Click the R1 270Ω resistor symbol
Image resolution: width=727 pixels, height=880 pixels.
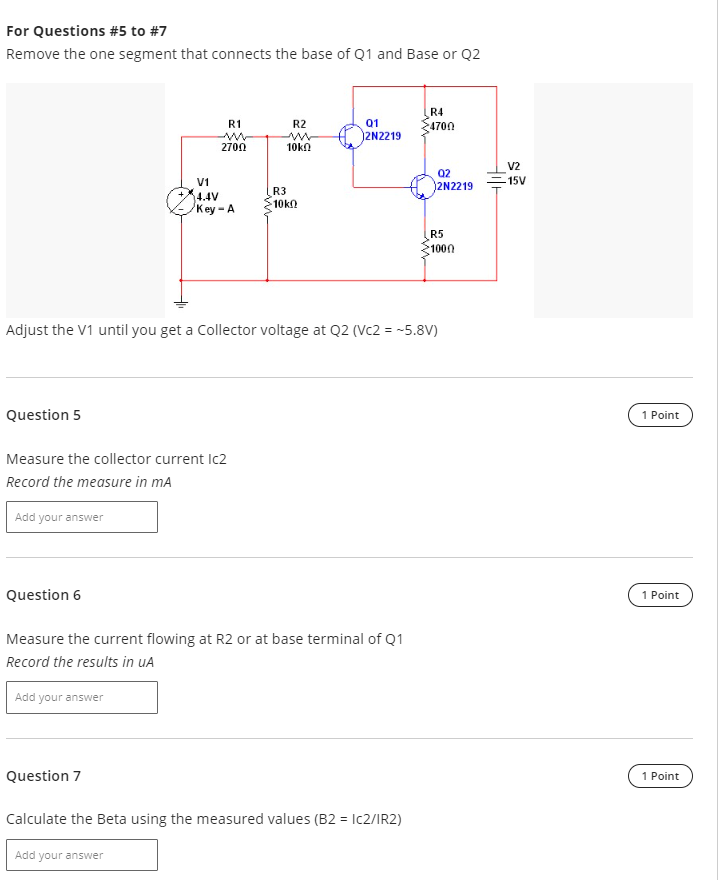(x=232, y=135)
